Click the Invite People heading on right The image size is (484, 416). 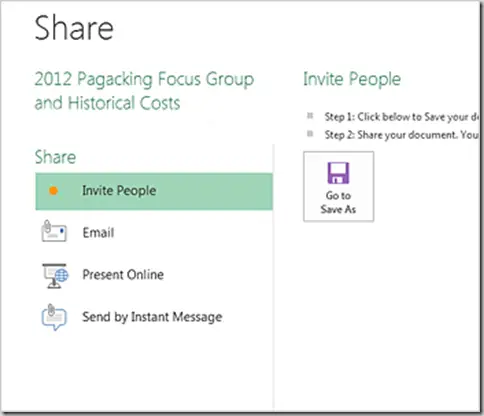pyautogui.click(x=352, y=79)
